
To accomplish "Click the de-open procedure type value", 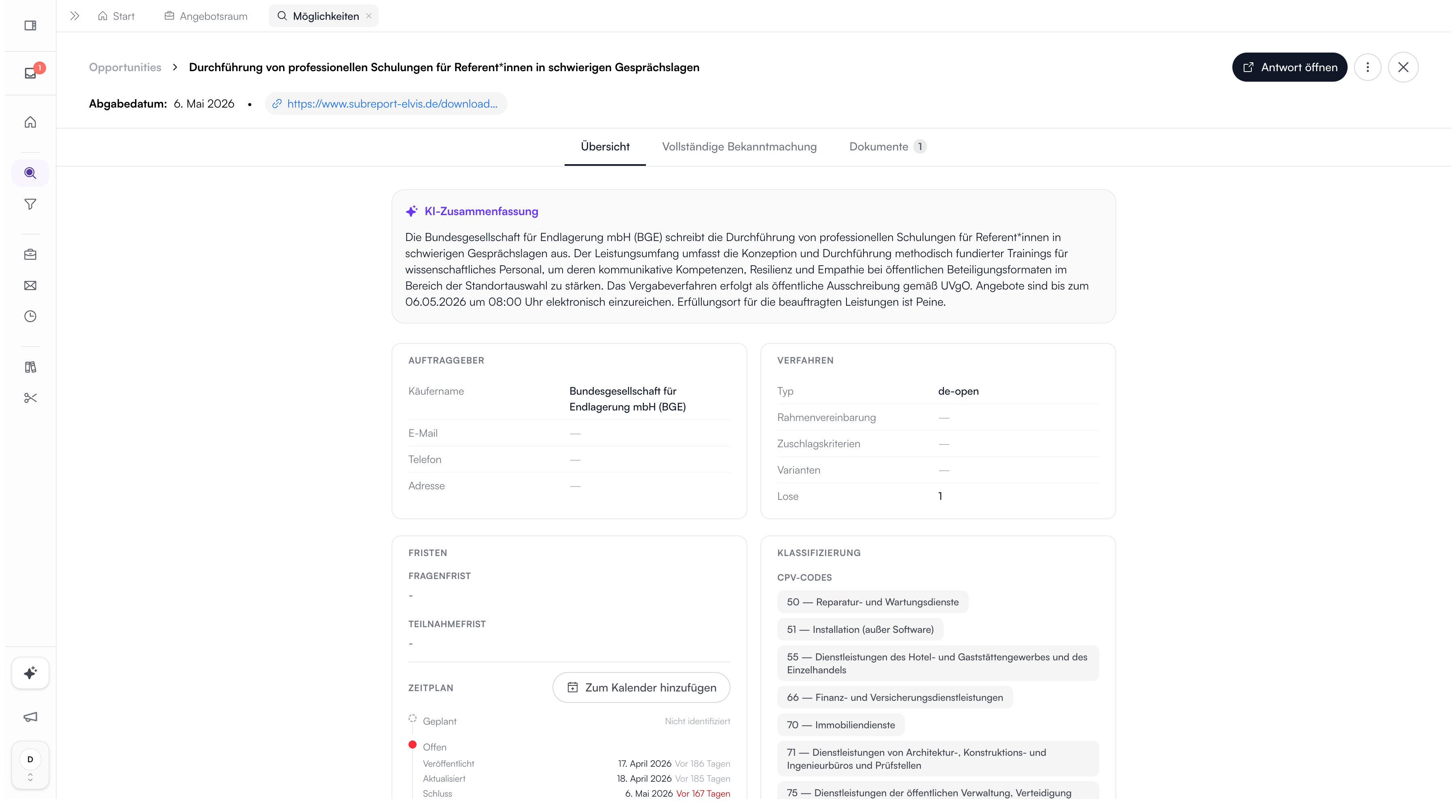I will click(958, 391).
